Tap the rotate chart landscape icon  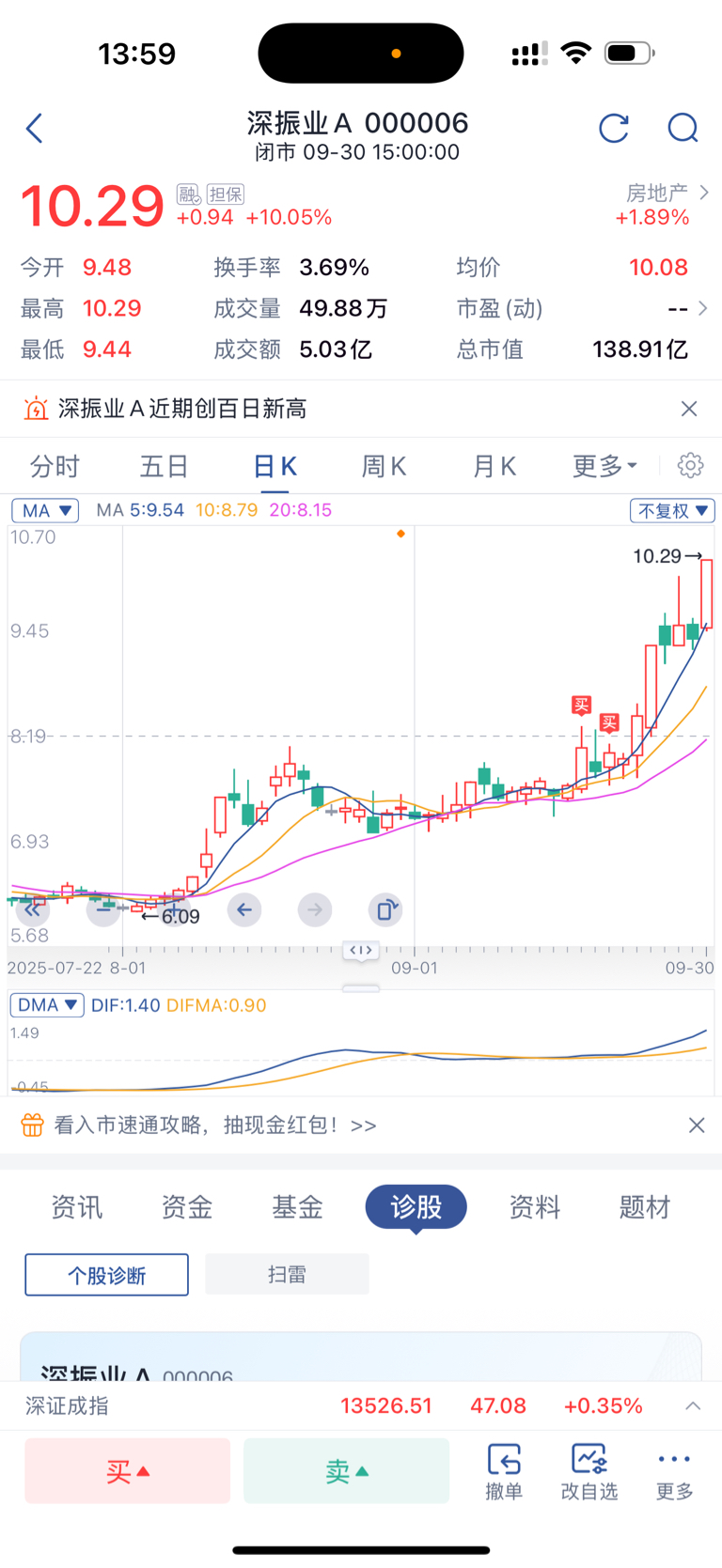[x=385, y=909]
